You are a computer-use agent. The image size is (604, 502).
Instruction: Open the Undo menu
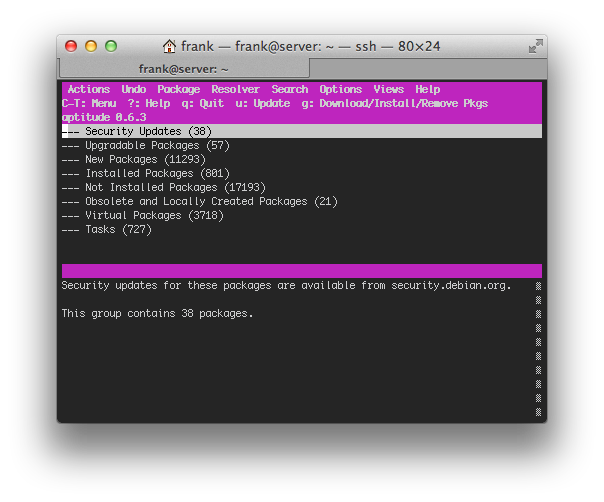click(134, 89)
